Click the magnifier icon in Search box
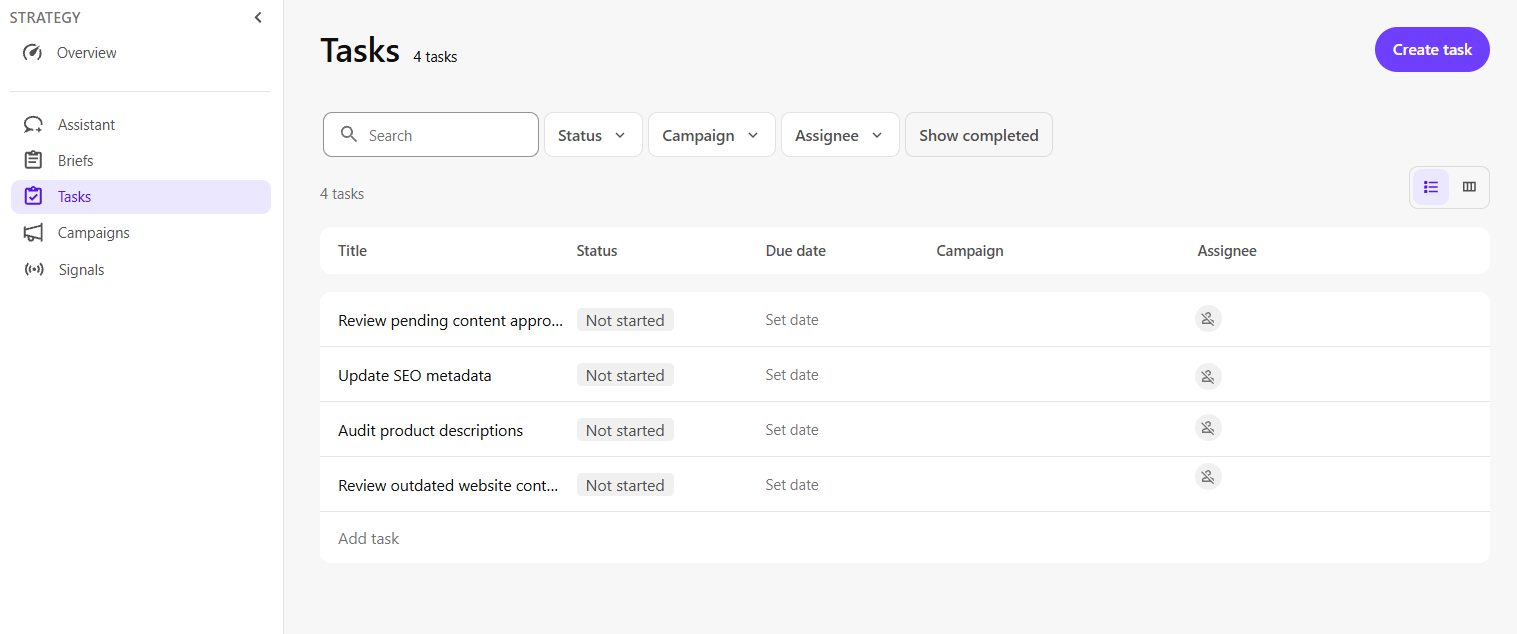The image size is (1517, 634). [x=349, y=135]
